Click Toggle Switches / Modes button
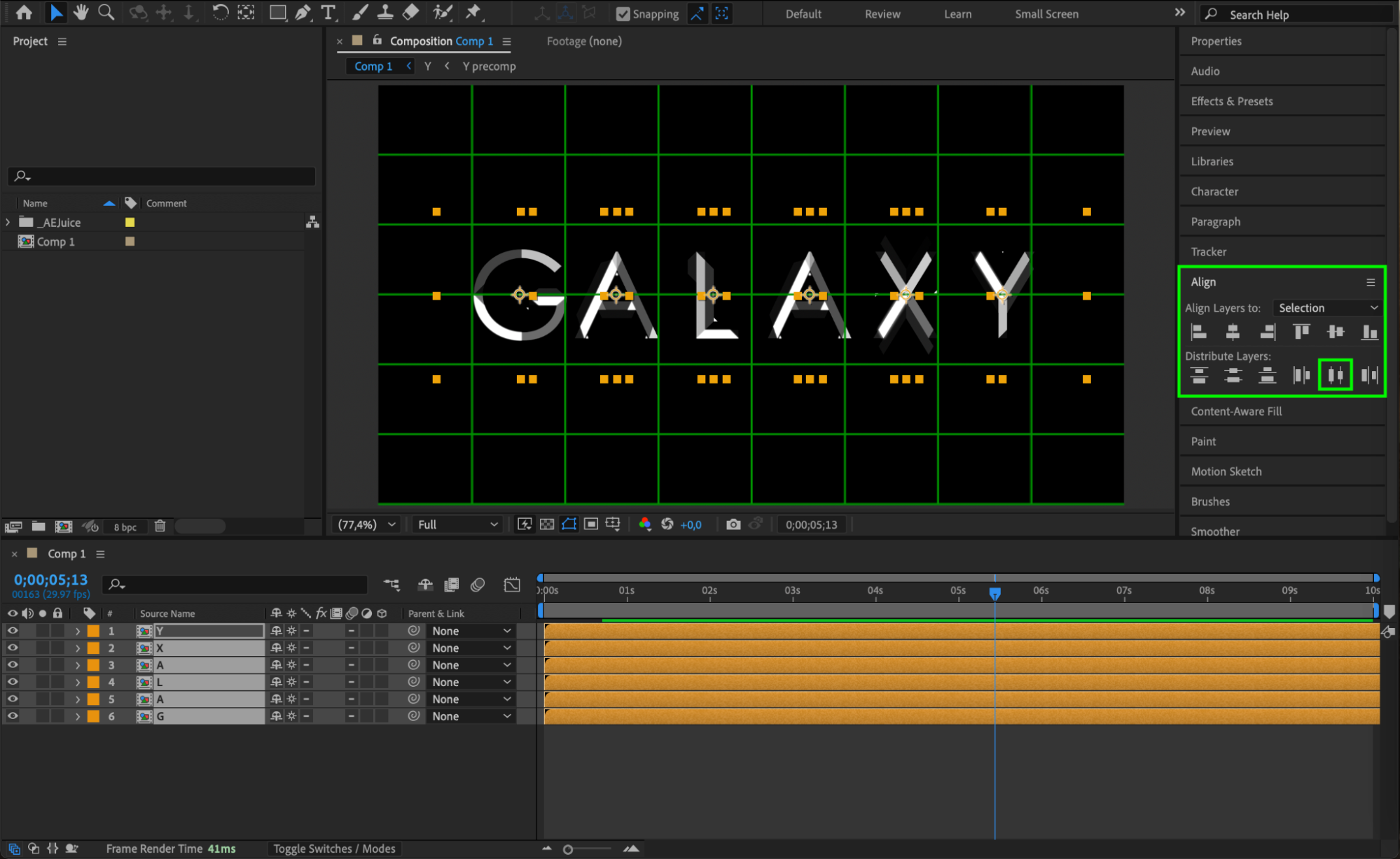 point(334,848)
